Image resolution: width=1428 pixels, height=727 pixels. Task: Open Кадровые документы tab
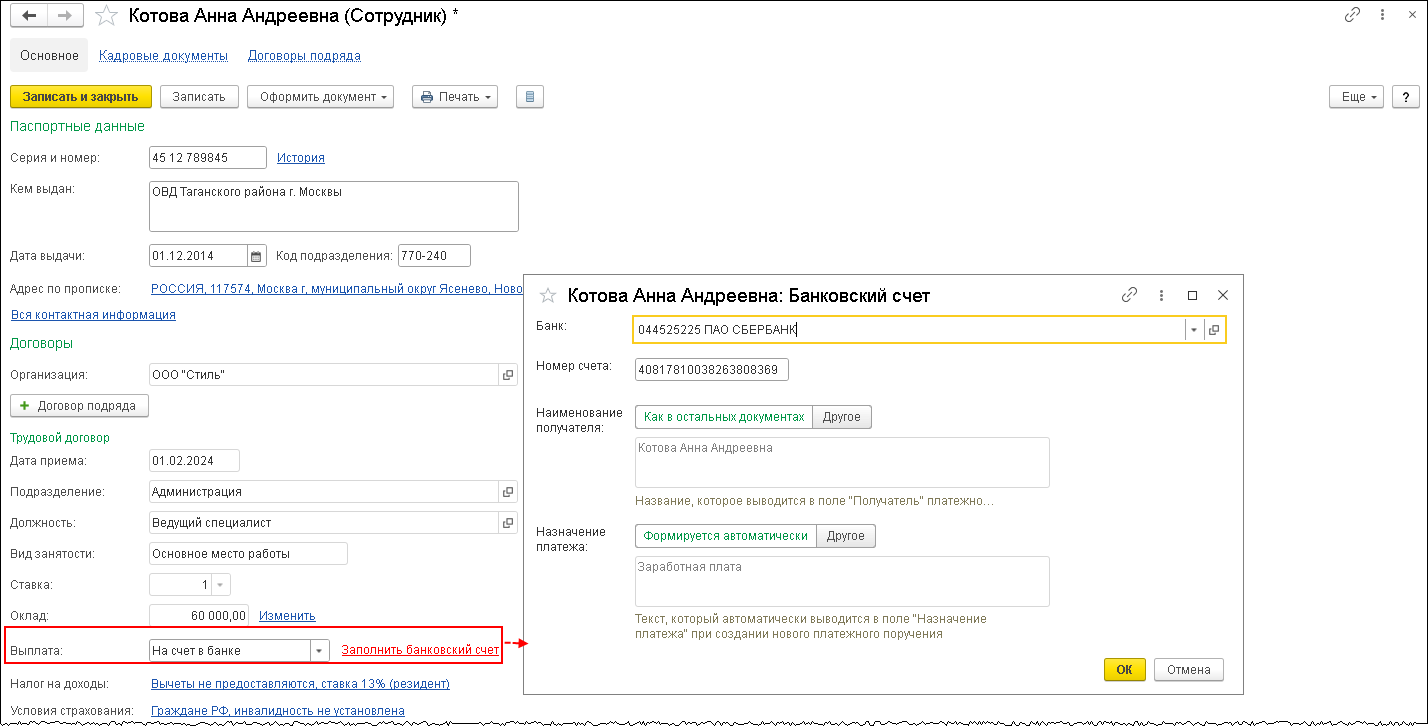tap(164, 56)
